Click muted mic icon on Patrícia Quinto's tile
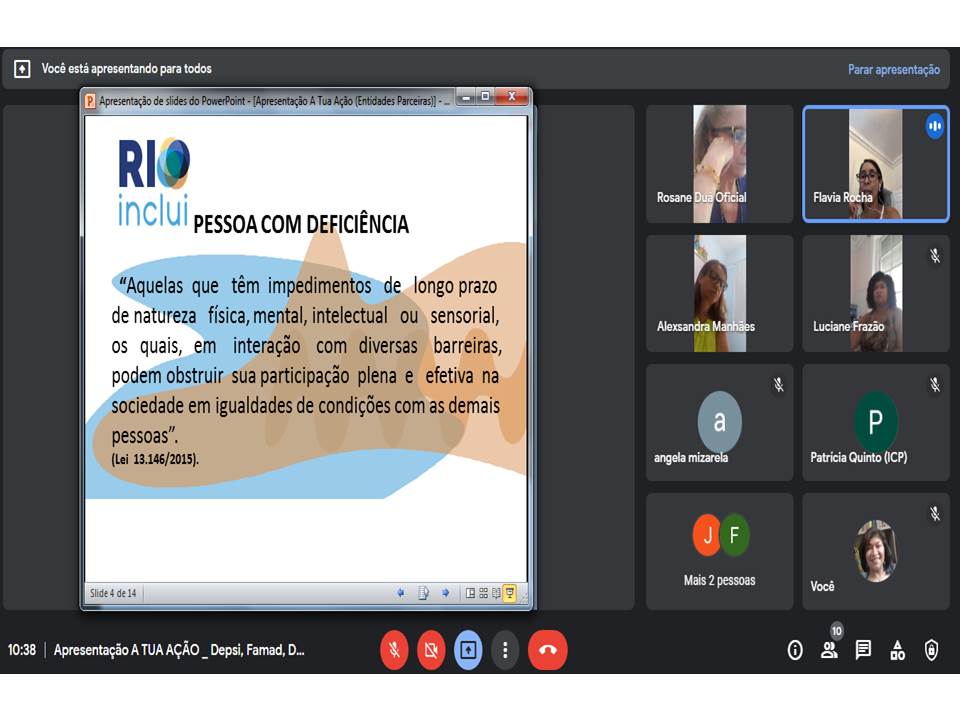Image resolution: width=960 pixels, height=720 pixels. point(934,384)
